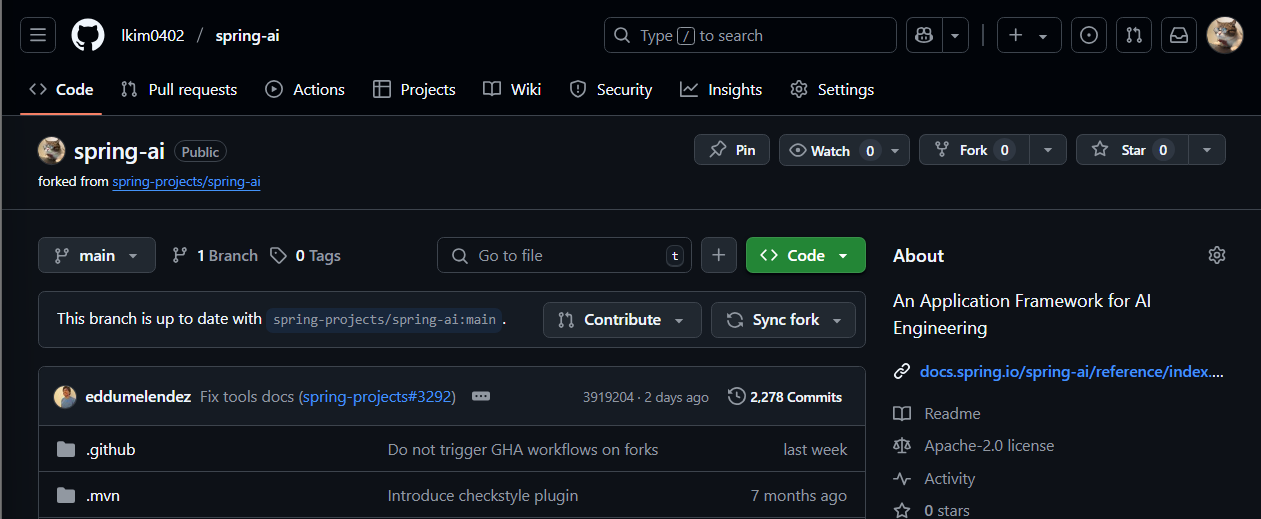
Task: Open forked-from spring-projects/spring-ai link
Action: (186, 182)
